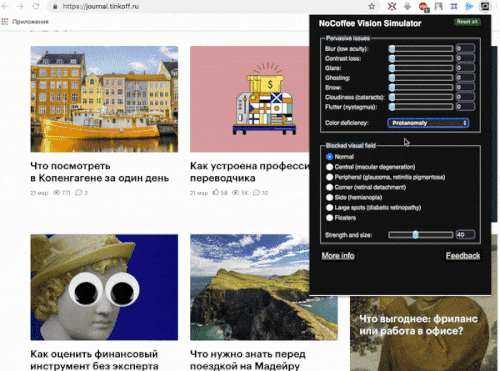Select Side (hemianopia) option
500x371 pixels.
tap(329, 197)
